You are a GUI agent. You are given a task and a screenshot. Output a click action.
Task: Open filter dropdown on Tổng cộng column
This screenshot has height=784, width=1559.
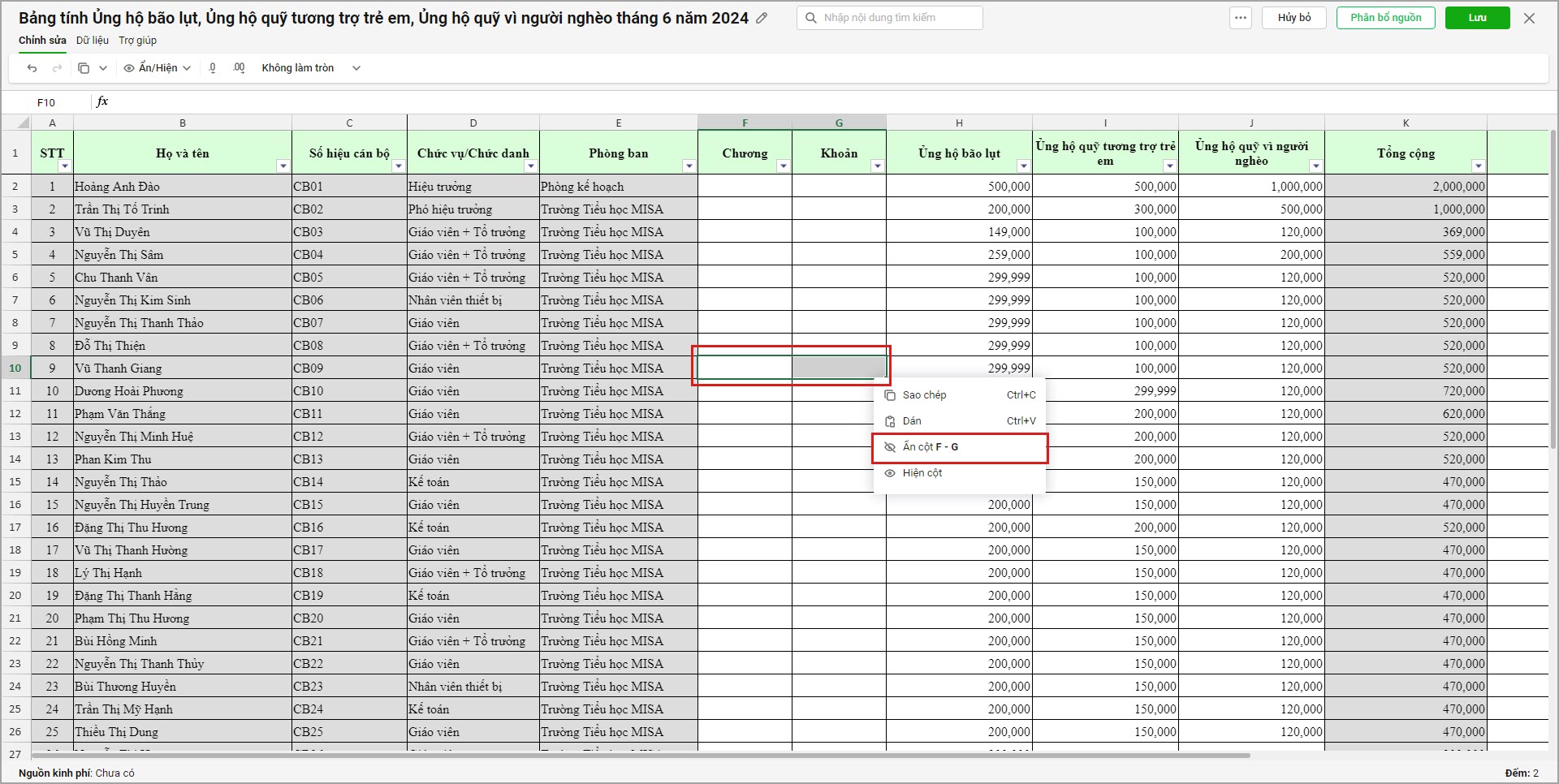pos(1478,166)
